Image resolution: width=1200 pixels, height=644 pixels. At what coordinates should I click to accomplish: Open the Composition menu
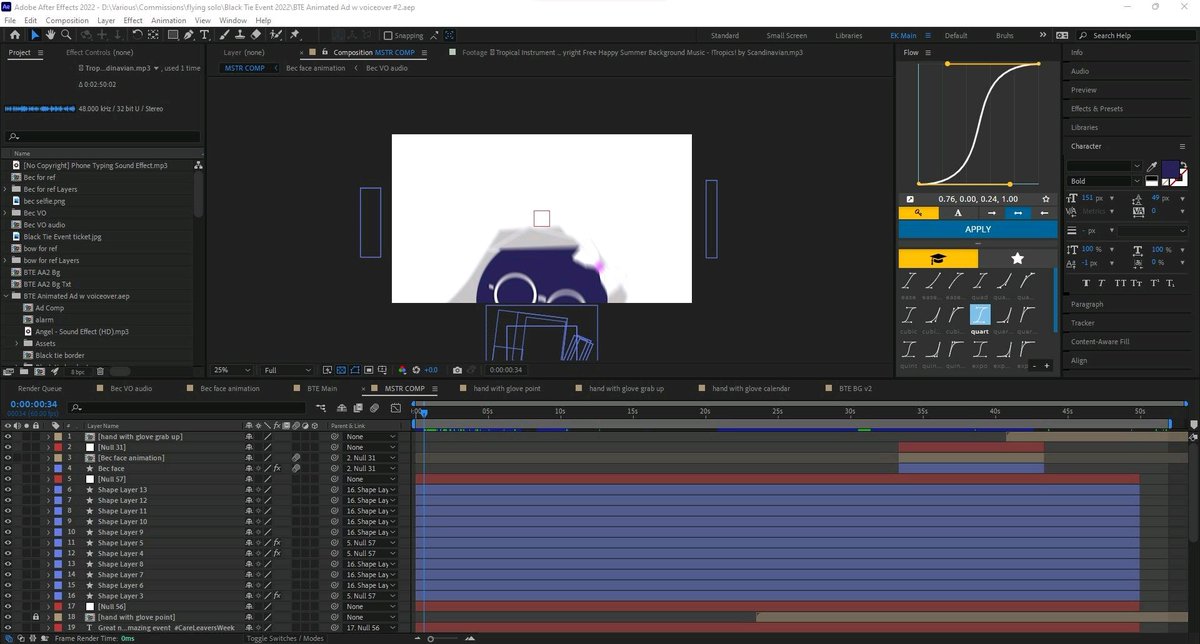point(67,20)
